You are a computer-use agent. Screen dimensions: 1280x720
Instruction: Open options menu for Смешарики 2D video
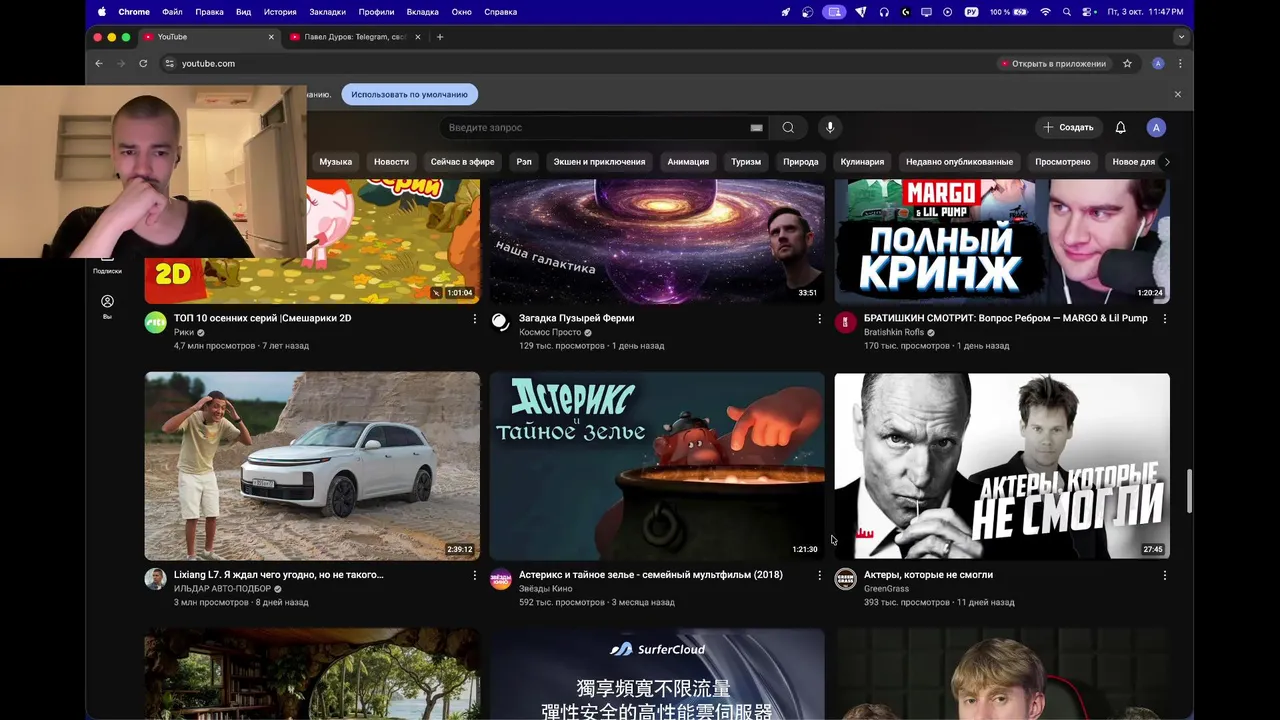click(x=475, y=319)
